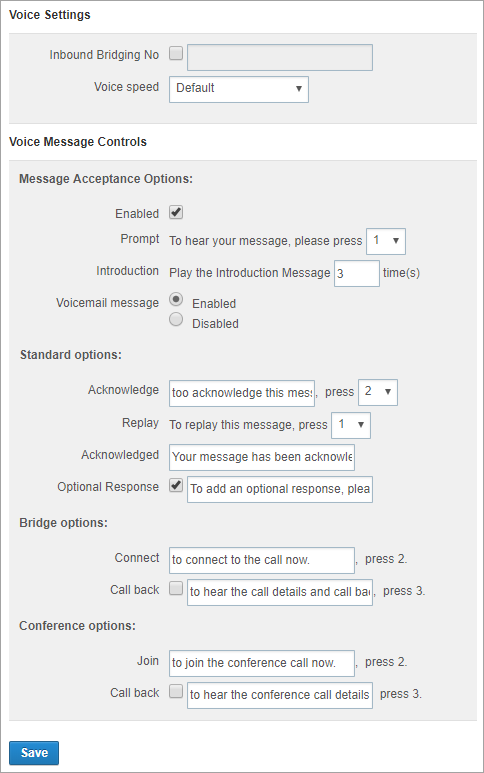Select the Voicemail message Enabled radio button
Image resolution: width=484 pixels, height=773 pixels.
point(176,299)
